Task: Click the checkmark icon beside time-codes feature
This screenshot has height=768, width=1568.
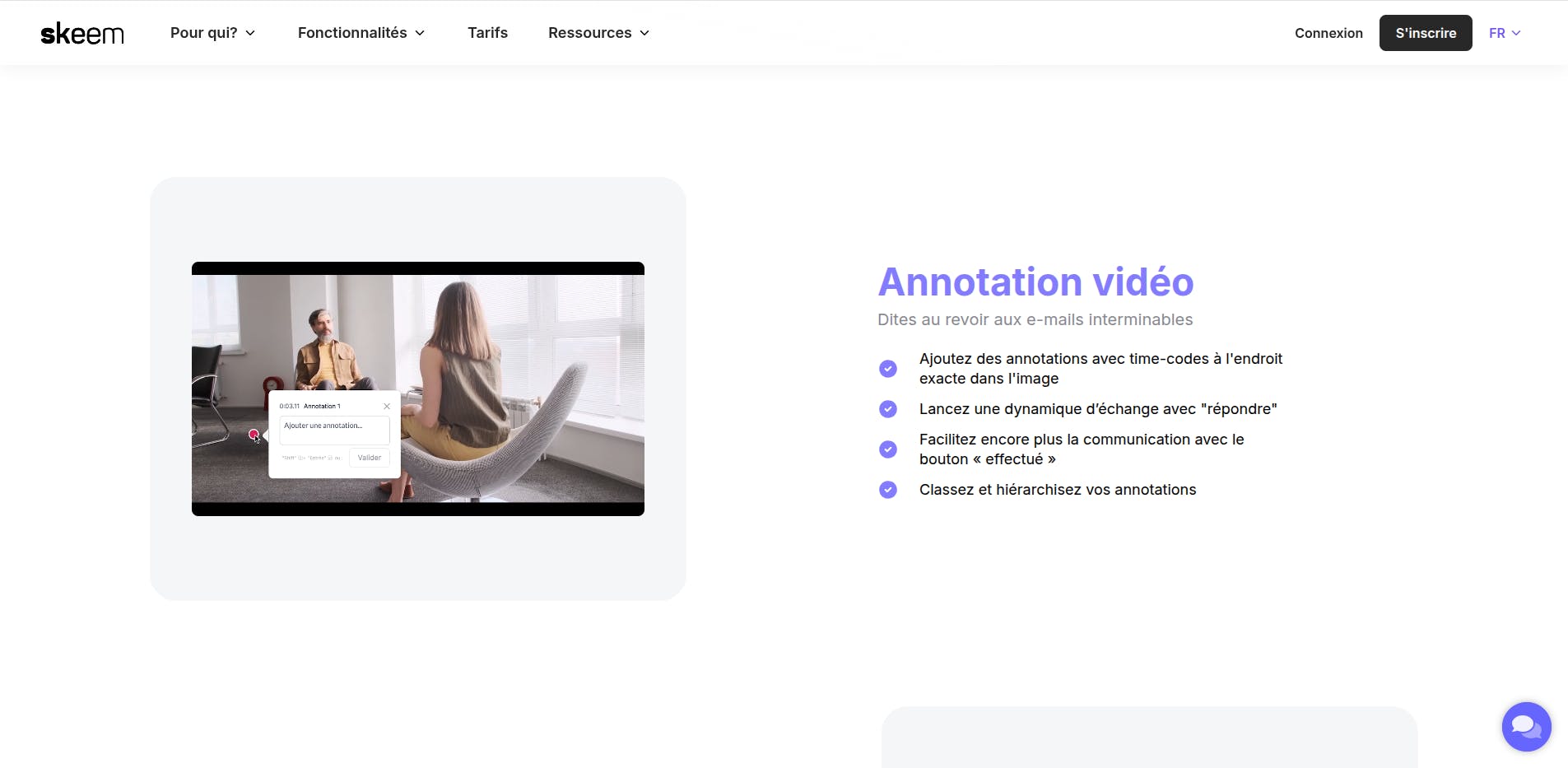Action: point(888,368)
